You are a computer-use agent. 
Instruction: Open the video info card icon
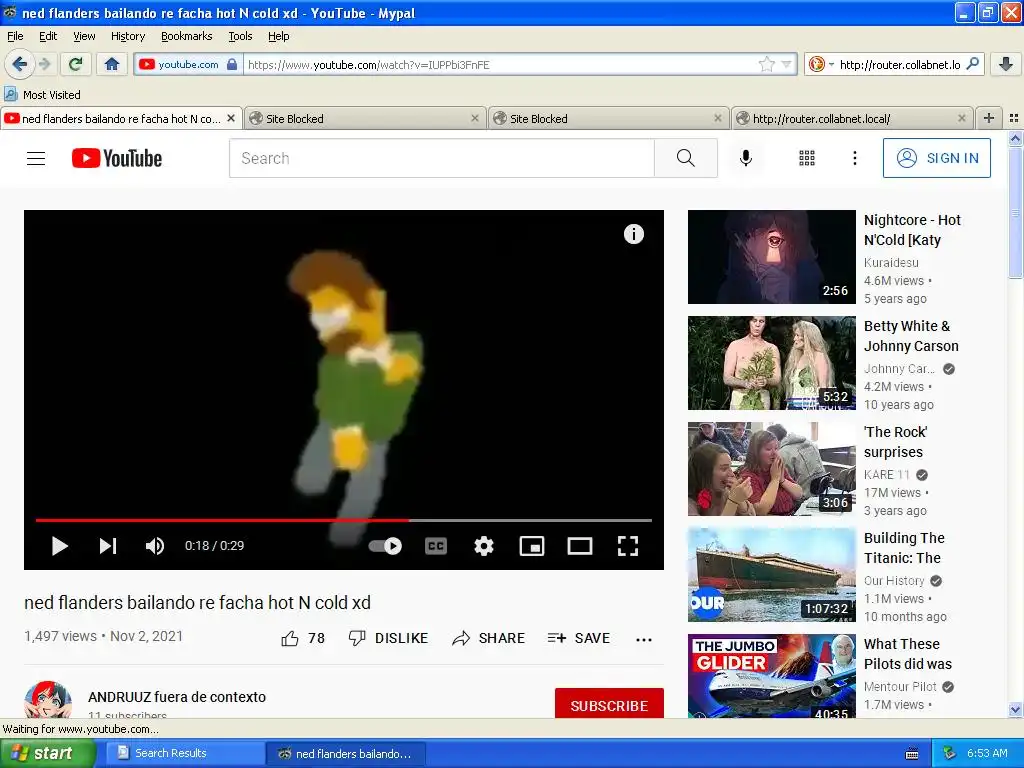click(633, 234)
